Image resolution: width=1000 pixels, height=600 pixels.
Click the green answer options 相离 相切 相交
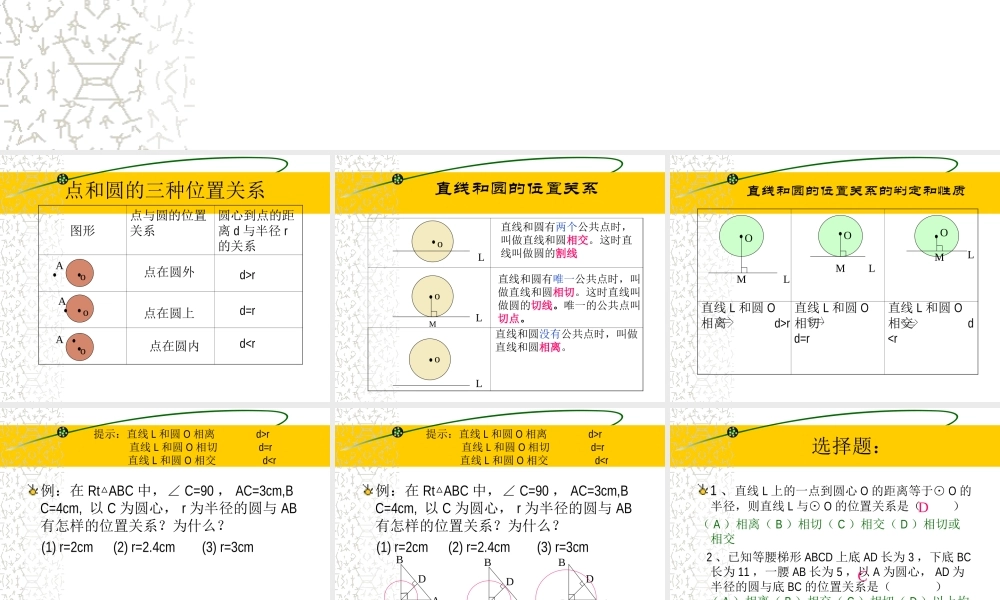[832, 530]
